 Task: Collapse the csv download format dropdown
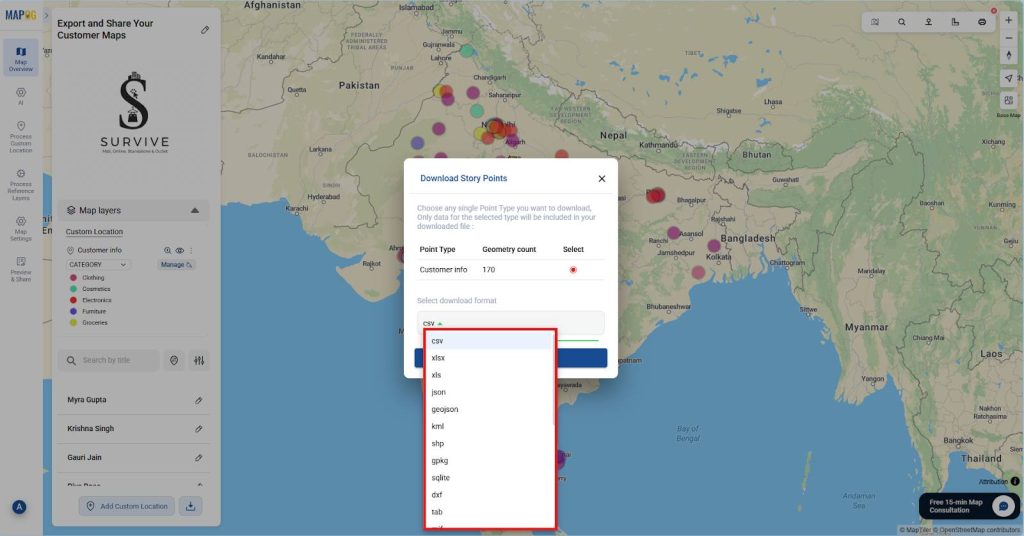(x=432, y=323)
